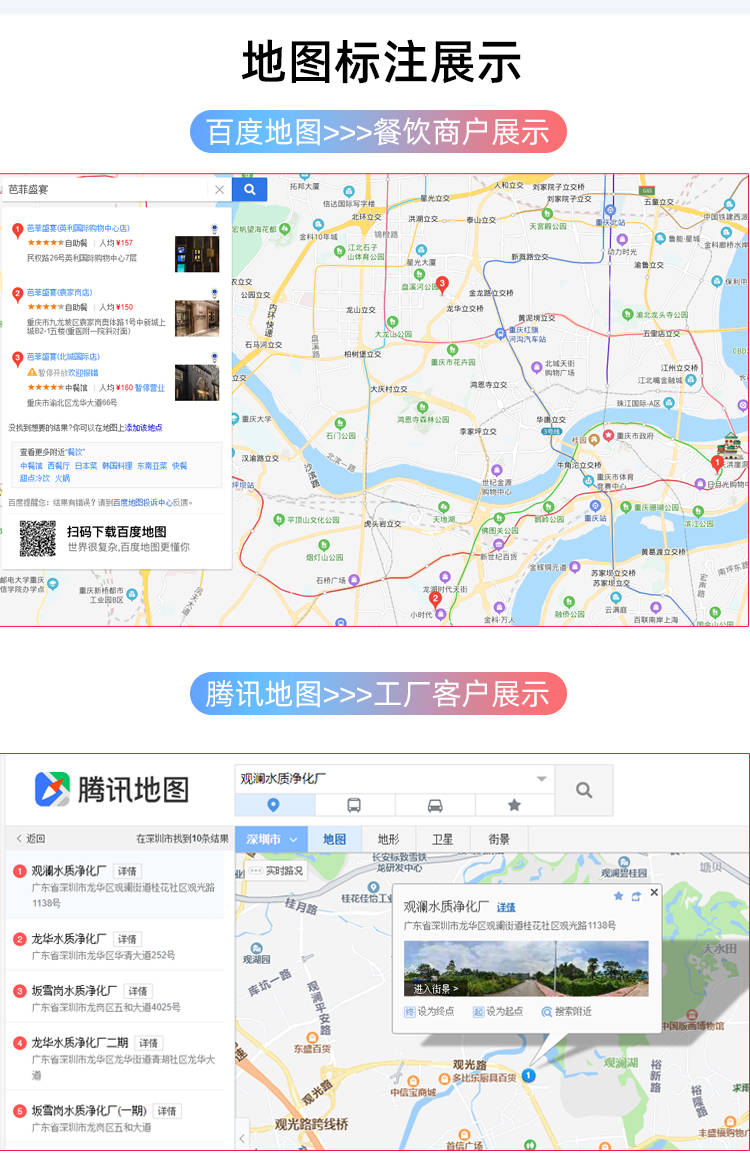The image size is (750, 1166).
Task: Collapse the Tencent results side panel arrow
Action: click(242, 1138)
